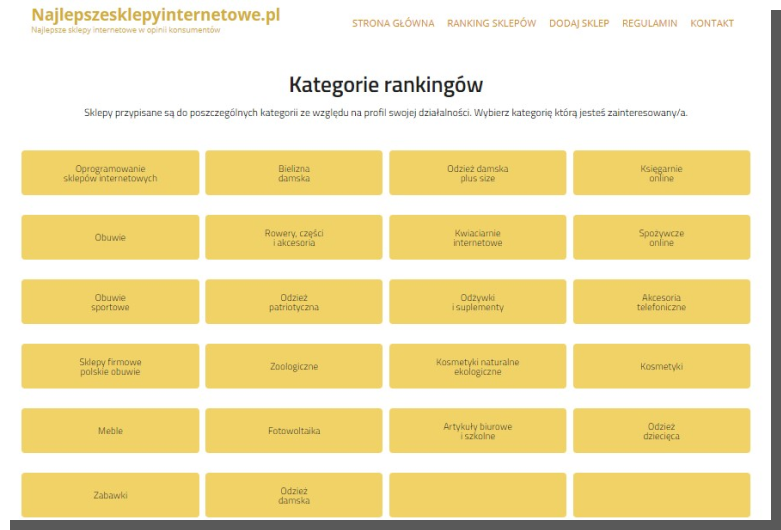Viewport: 781px width, 530px height.
Task: Choose the Zabawki category
Action: click(110, 495)
